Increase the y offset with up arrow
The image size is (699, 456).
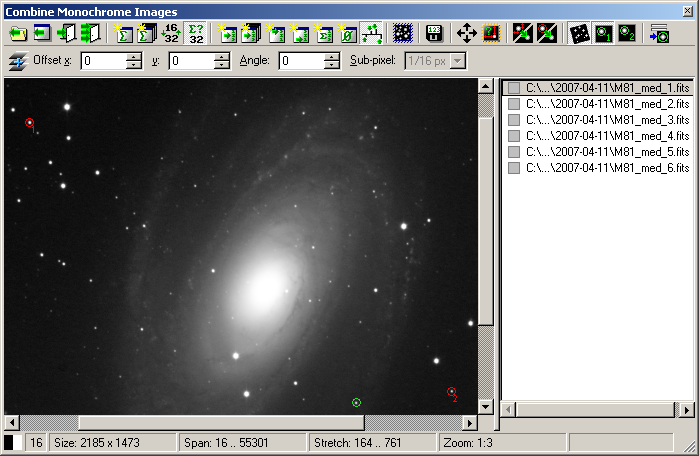click(x=221, y=57)
